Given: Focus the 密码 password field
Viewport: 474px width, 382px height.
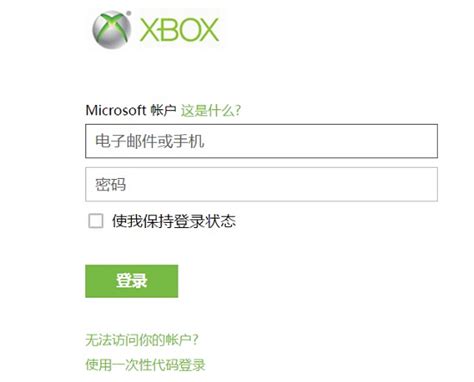Looking at the screenshot, I should pos(261,184).
